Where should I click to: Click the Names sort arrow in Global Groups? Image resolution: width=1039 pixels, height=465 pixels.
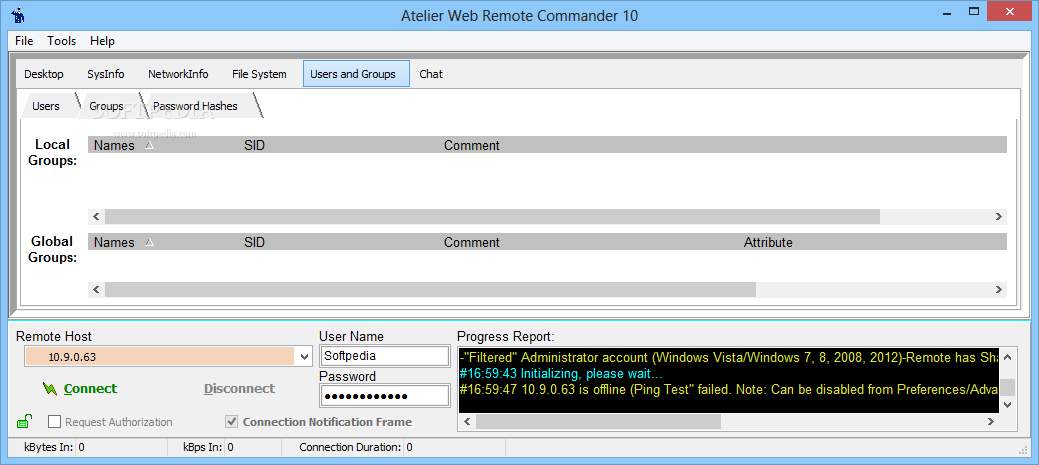tap(149, 242)
